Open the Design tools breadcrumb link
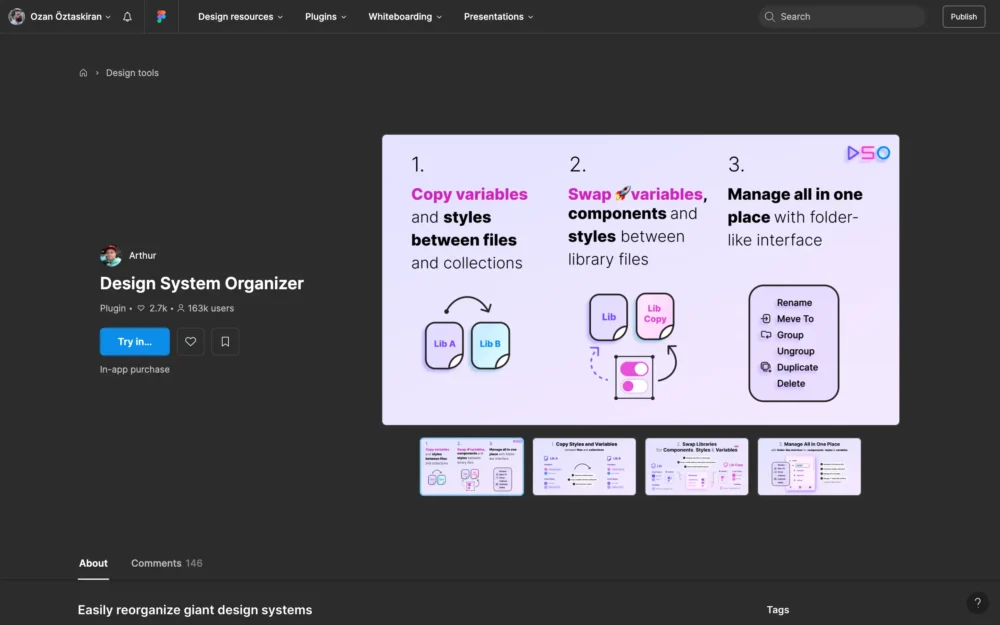The image size is (1000, 625). click(x=132, y=73)
